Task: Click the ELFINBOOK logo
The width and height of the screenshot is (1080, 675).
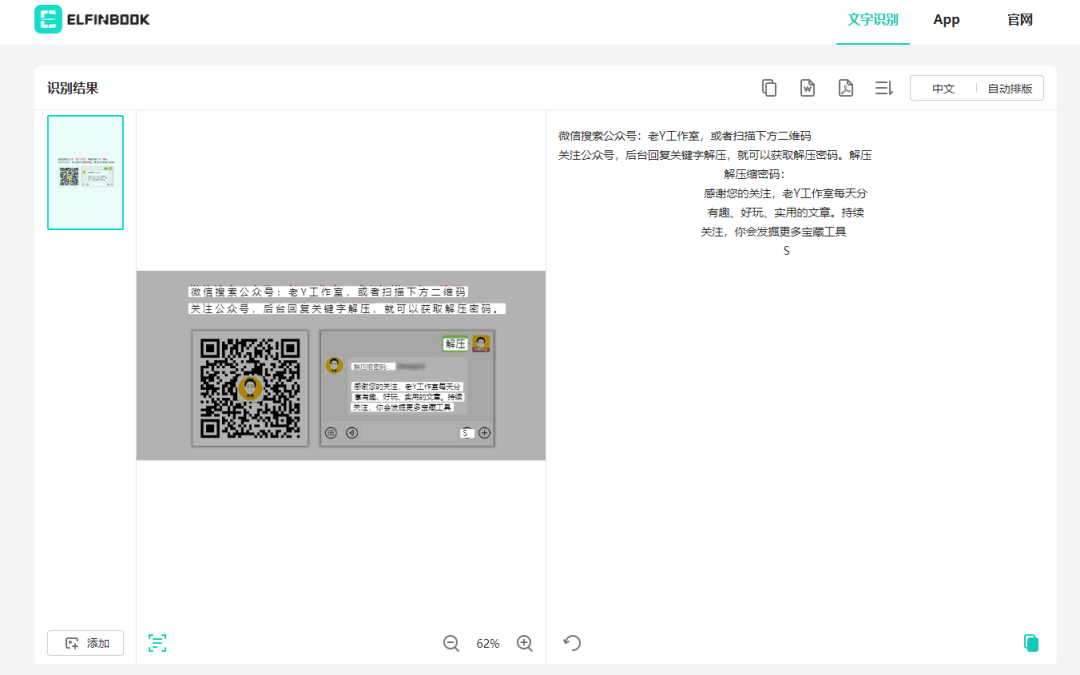Action: pyautogui.click(x=92, y=19)
